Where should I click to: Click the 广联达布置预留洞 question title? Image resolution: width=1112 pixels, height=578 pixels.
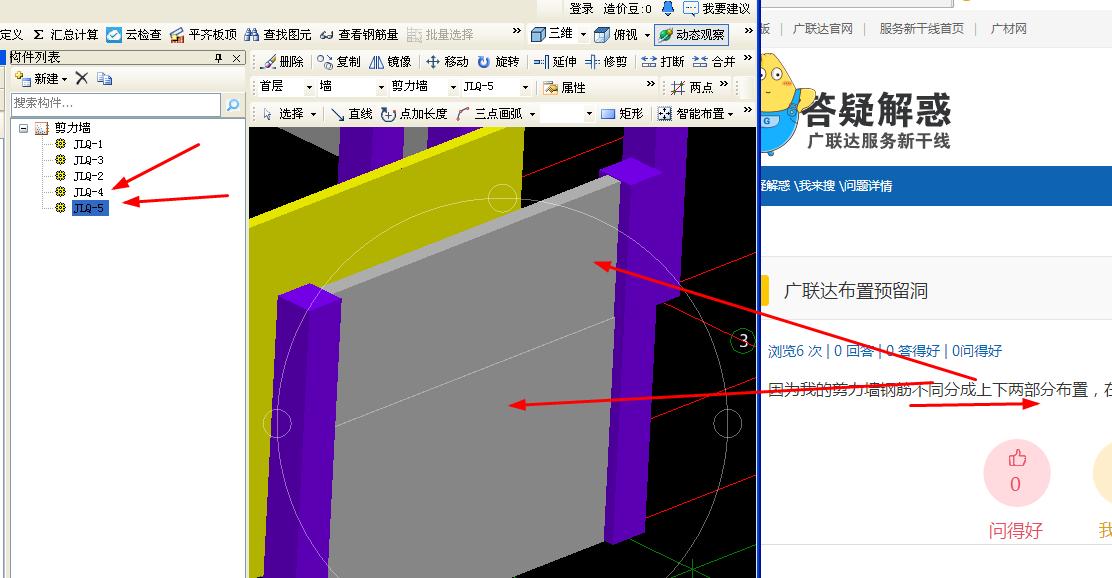[855, 291]
